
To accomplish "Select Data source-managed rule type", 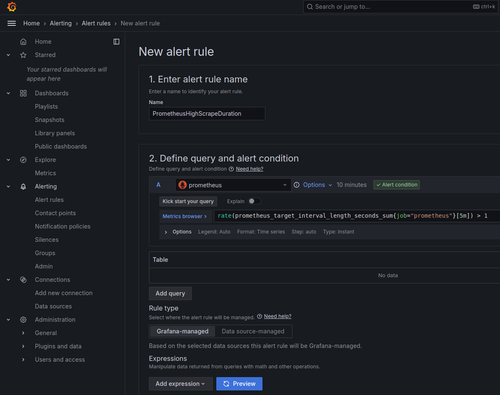I will [x=253, y=331].
